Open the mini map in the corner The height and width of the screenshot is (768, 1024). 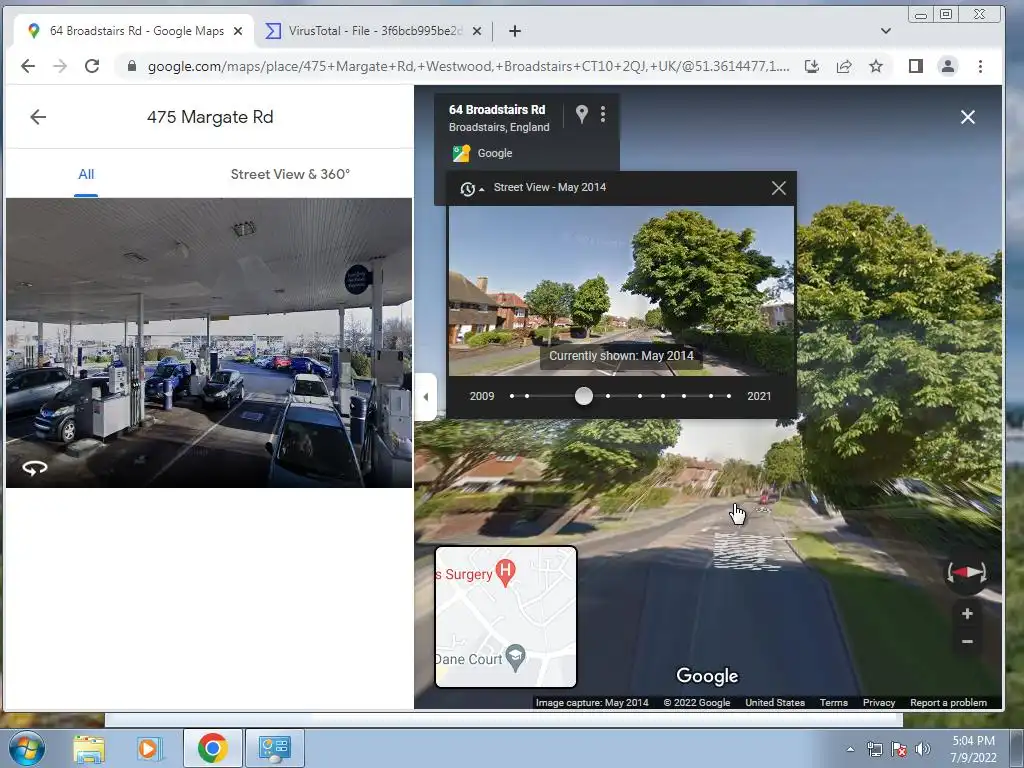(506, 617)
